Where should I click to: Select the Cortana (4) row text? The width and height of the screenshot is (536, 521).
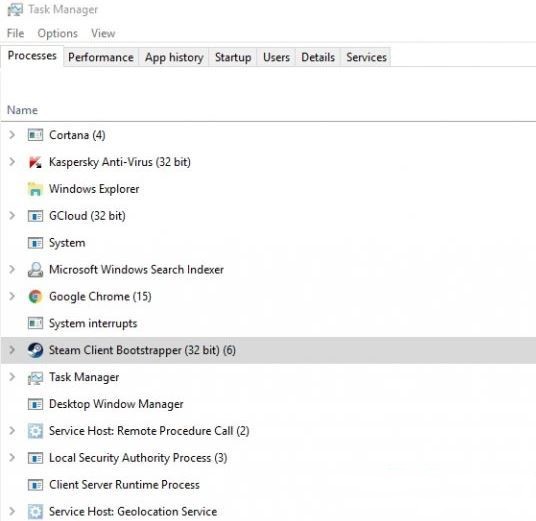click(x=77, y=135)
